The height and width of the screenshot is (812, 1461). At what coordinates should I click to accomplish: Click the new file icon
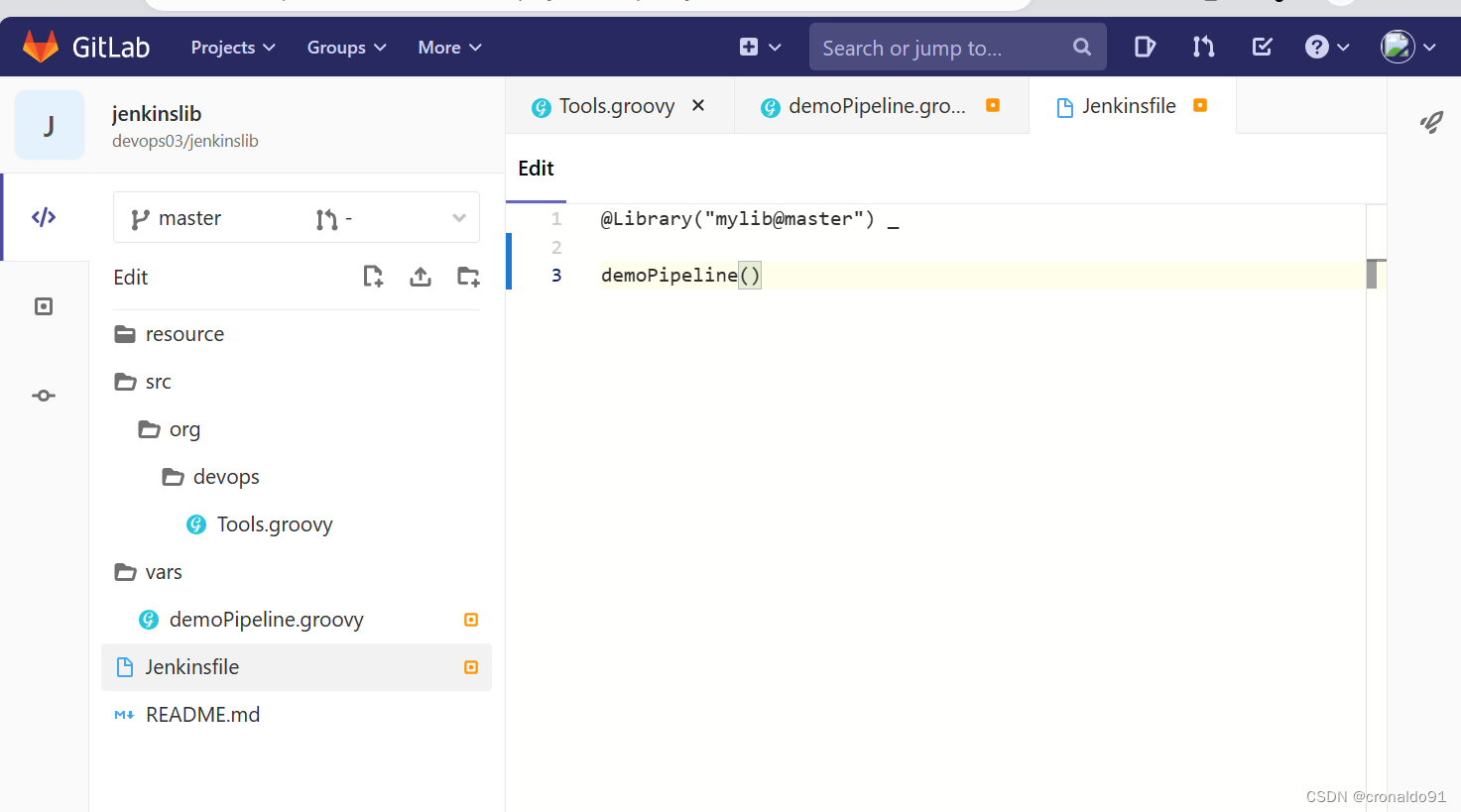click(x=373, y=277)
